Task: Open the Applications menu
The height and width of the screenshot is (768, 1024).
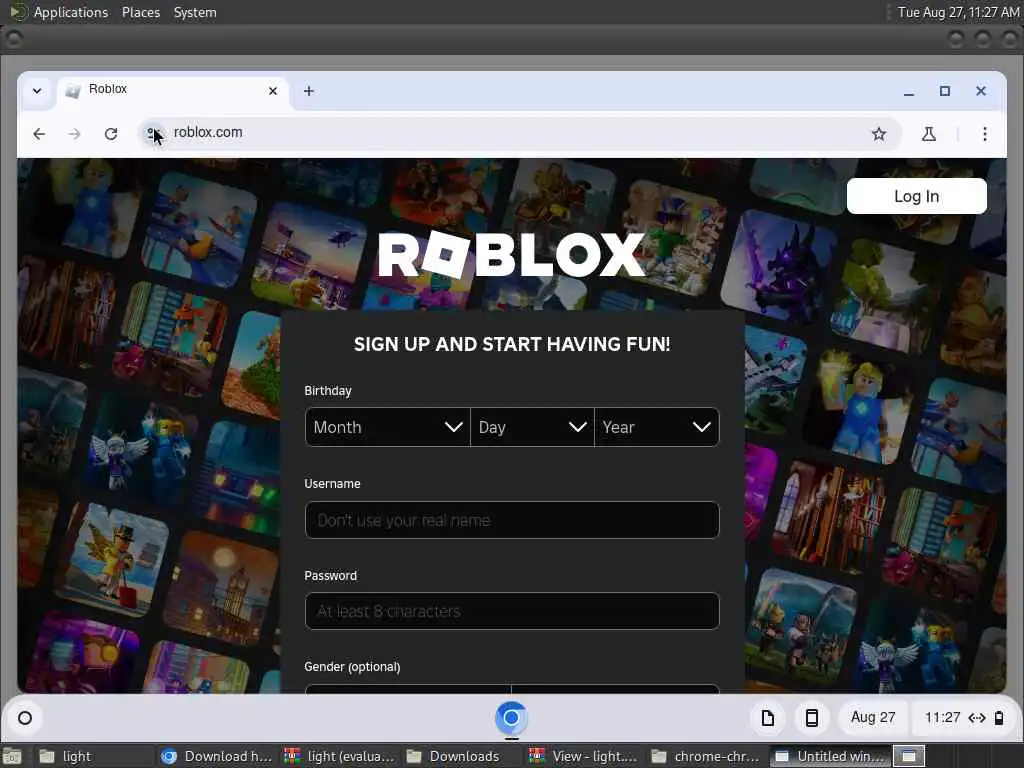Action: pos(71,12)
